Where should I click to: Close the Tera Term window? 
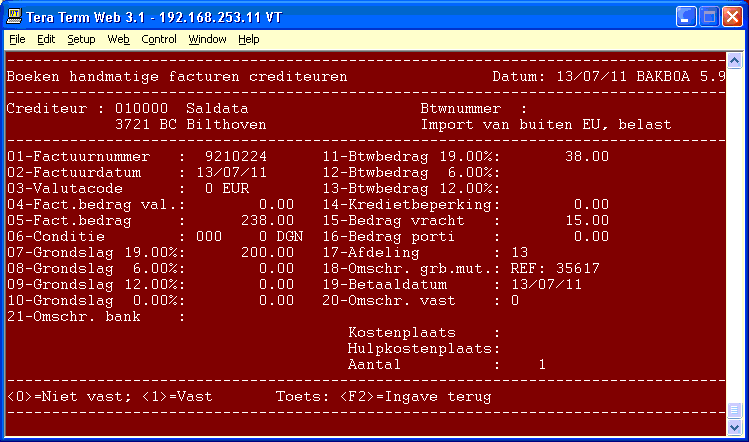coord(732,16)
